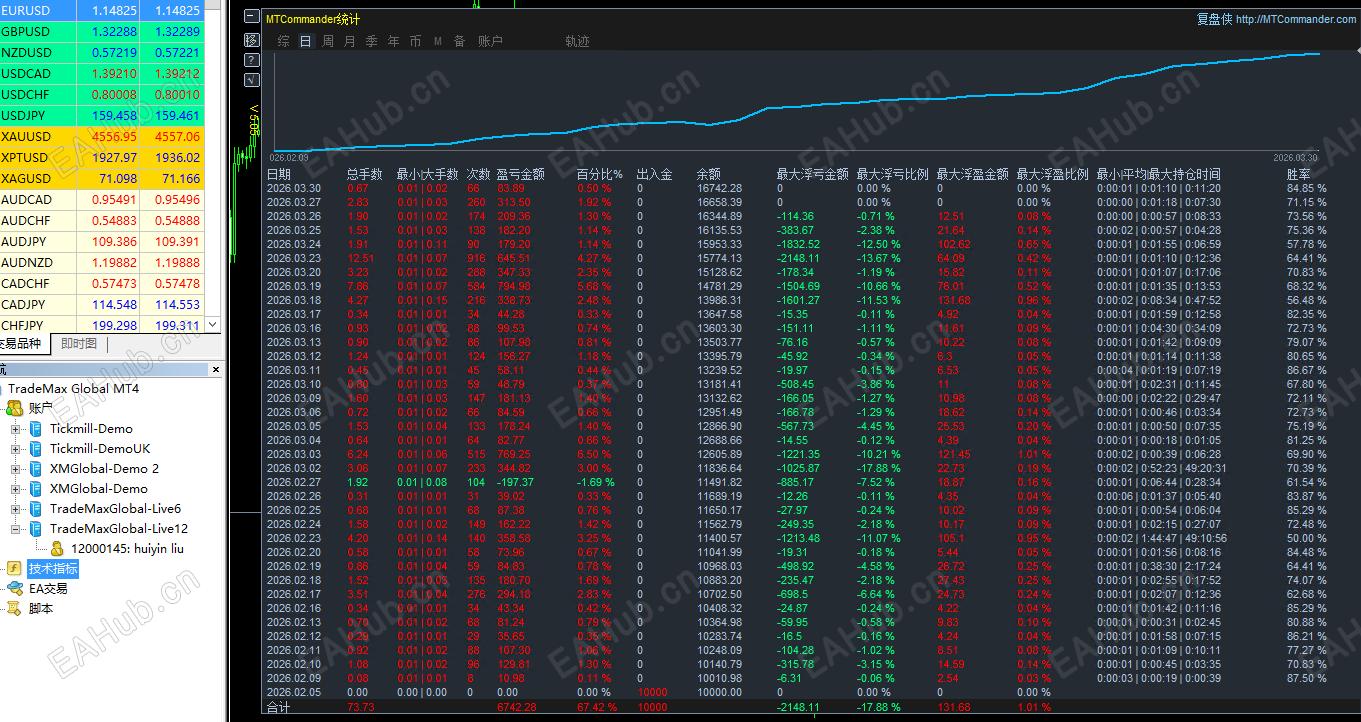1361x722 pixels.
Task: Select the USDJPY symbol row
Action: [x=101, y=115]
